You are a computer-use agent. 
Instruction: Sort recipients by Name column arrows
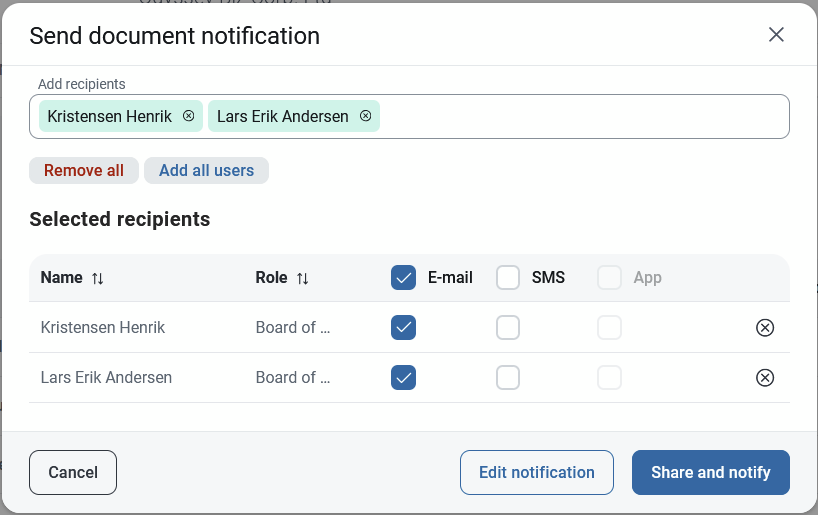pyautogui.click(x=98, y=278)
